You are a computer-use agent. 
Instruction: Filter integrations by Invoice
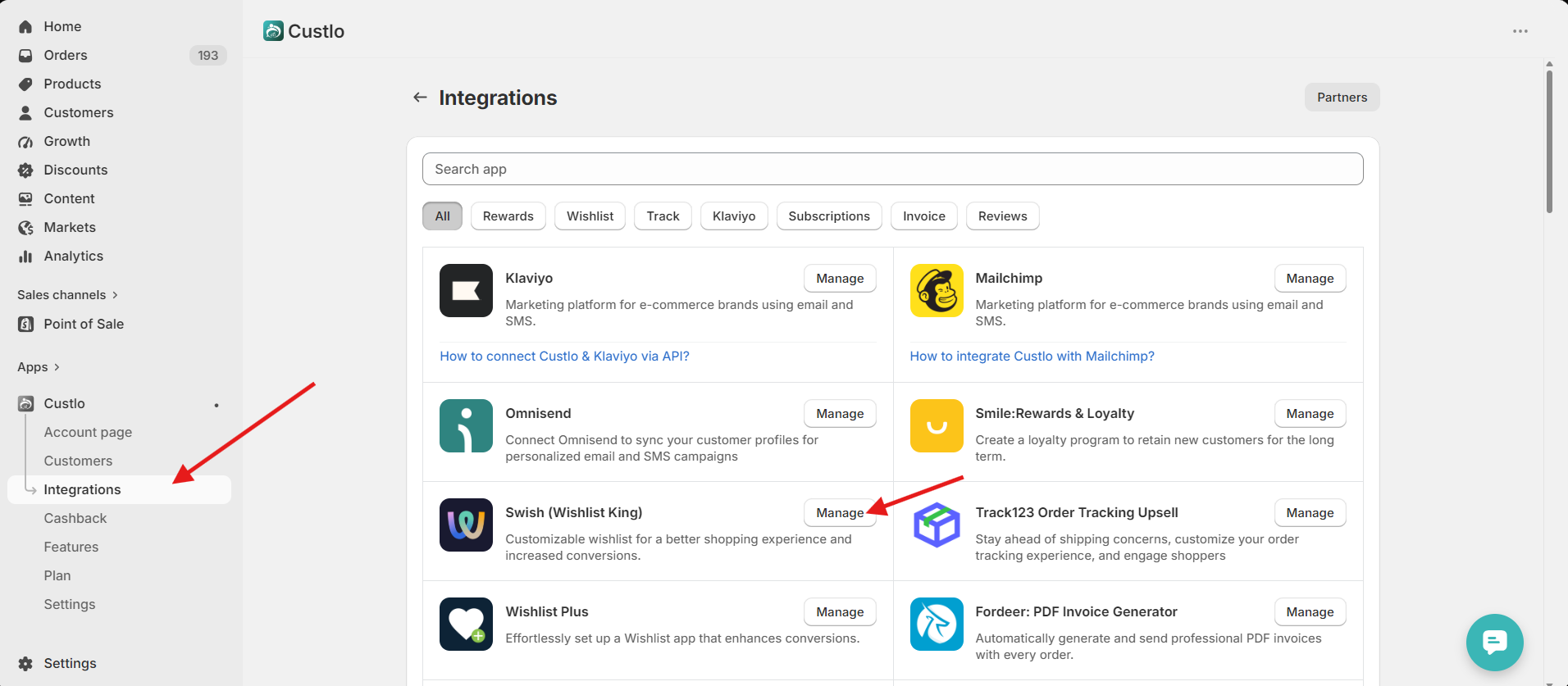tap(924, 216)
